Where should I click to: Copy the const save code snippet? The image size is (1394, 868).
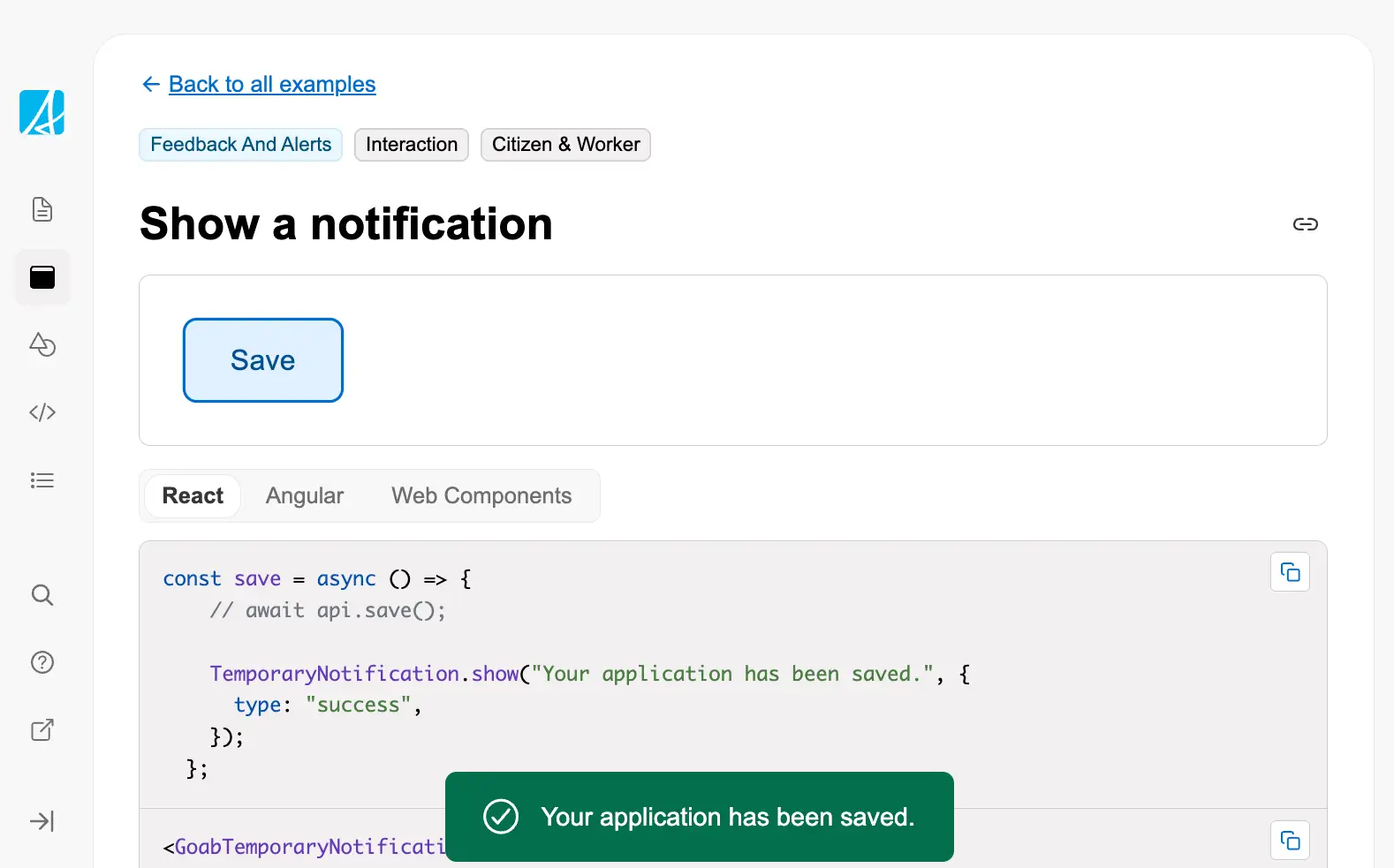[1290, 572]
